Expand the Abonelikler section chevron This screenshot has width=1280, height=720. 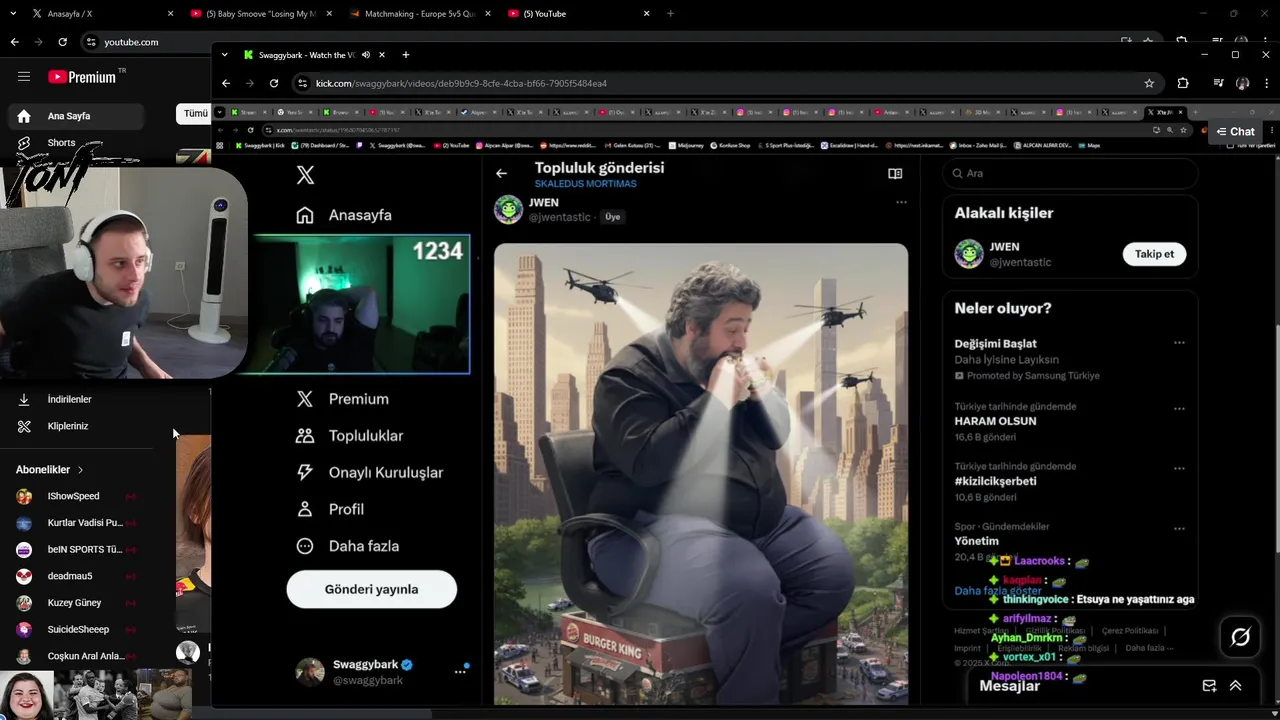[x=80, y=470]
